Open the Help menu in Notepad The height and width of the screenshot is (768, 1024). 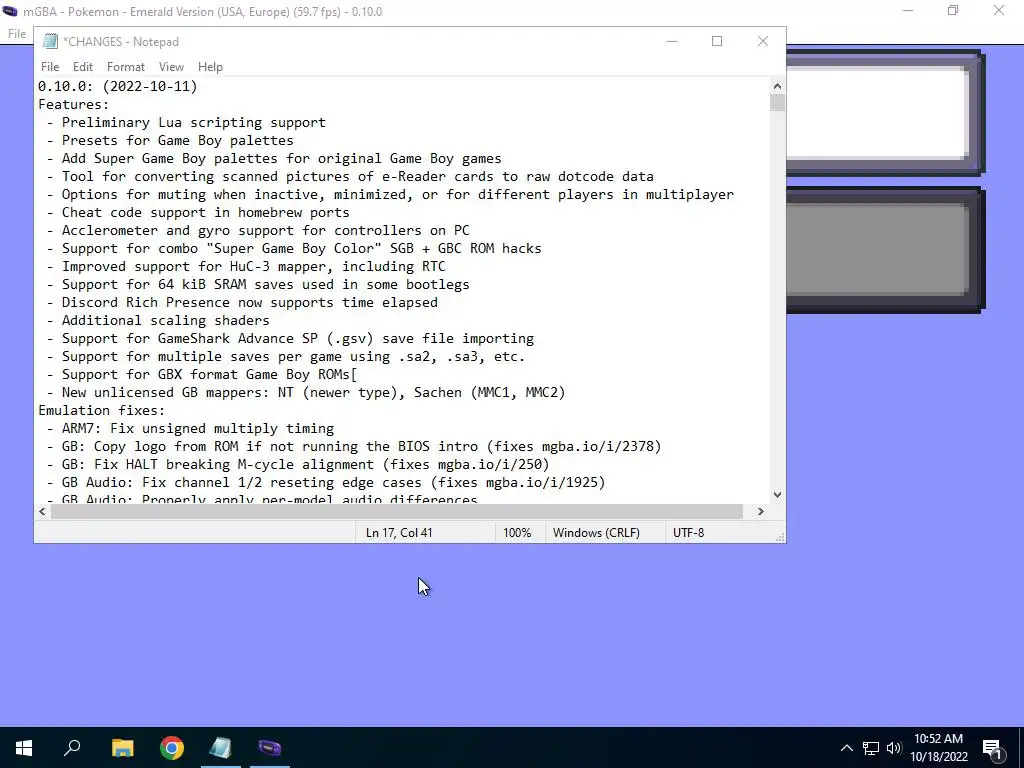point(210,67)
